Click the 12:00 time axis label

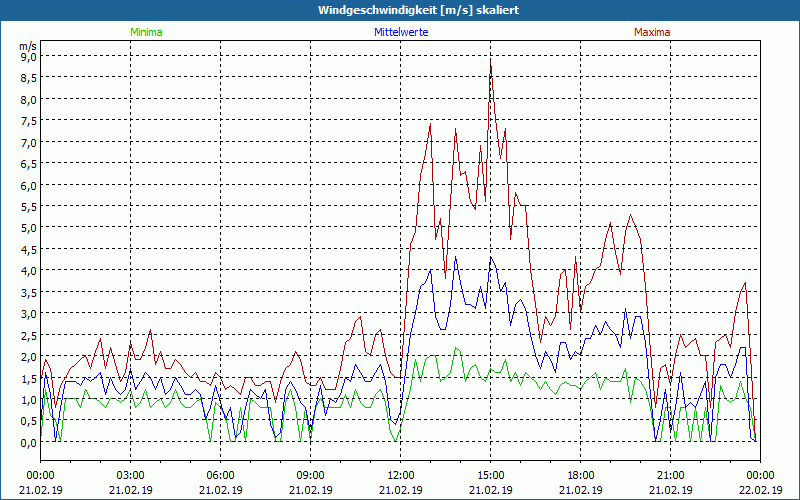point(401,476)
